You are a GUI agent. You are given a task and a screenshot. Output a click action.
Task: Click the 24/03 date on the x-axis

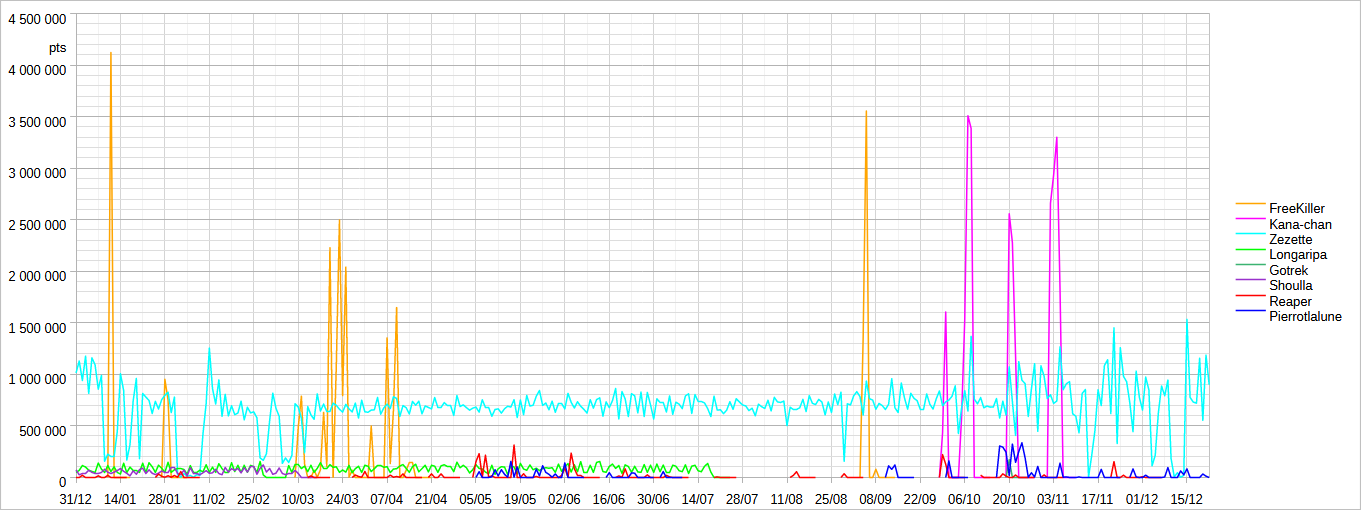tap(342, 498)
